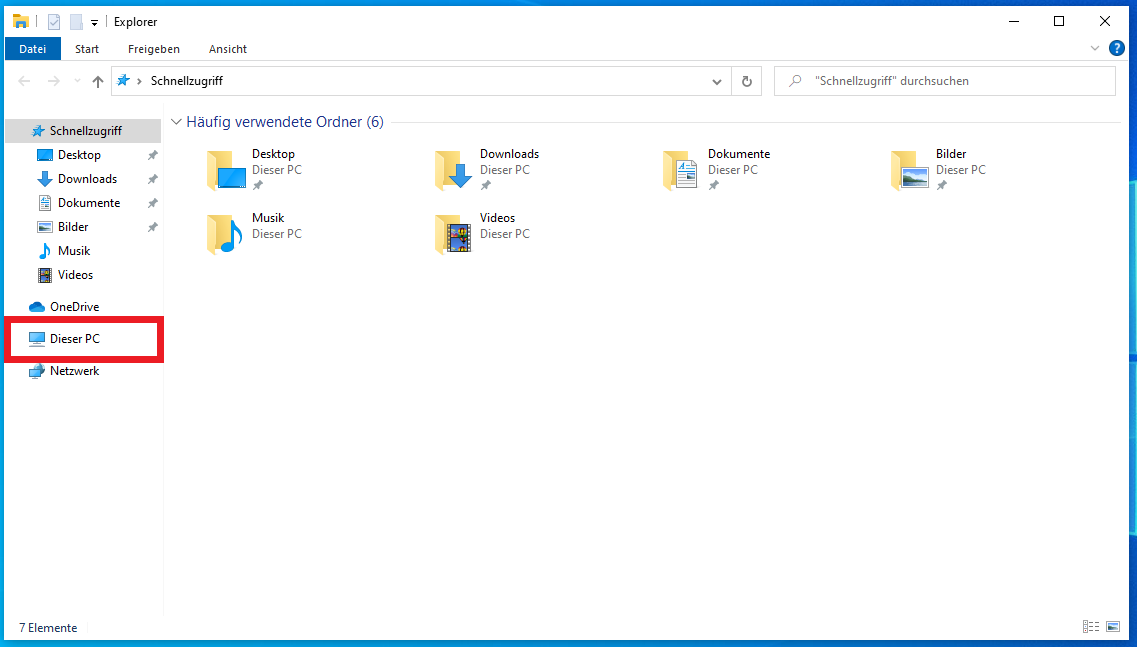
Task: Expand the ribbon with the chevron
Action: point(1094,48)
